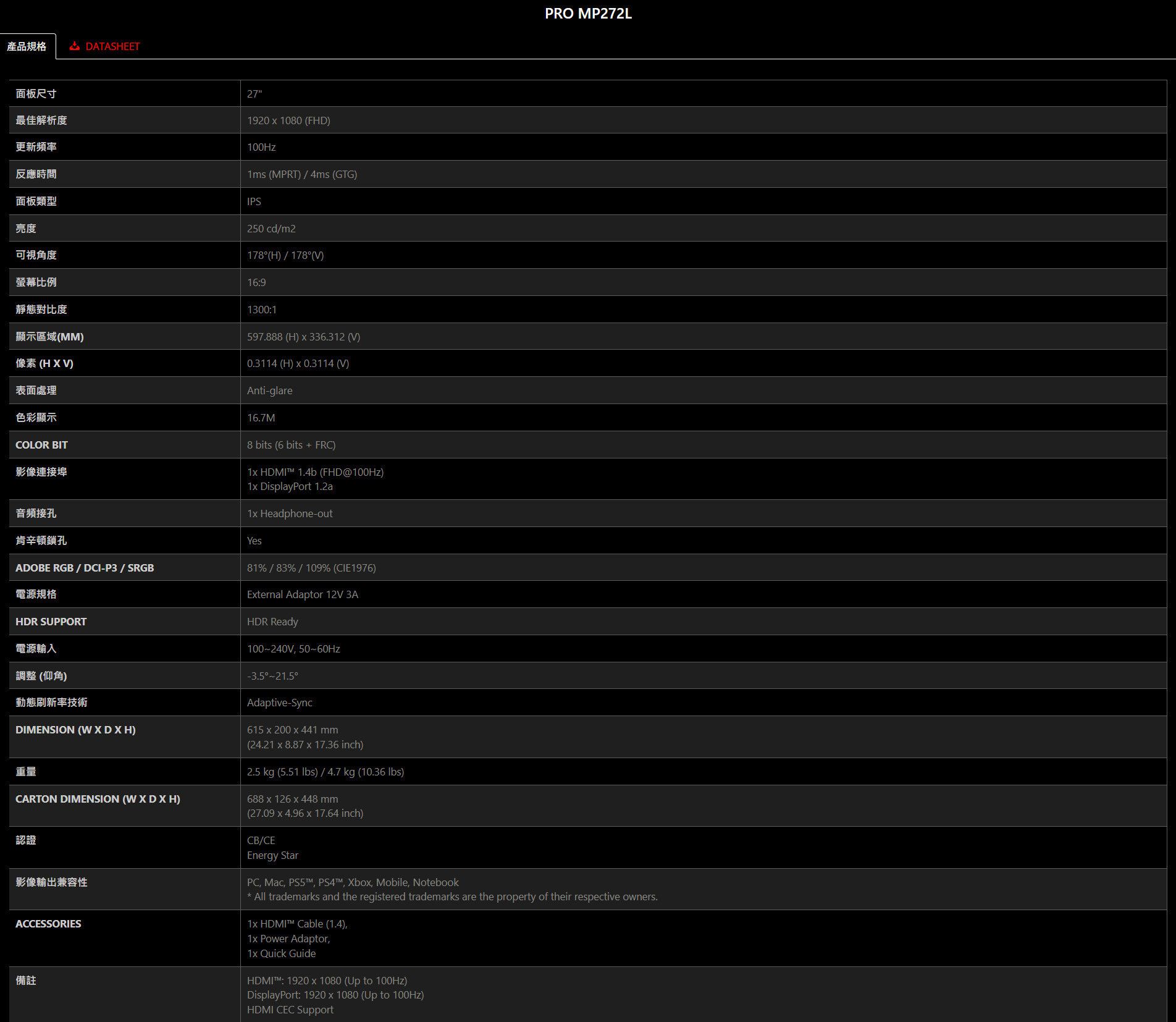
Task: Click the 688 x 126 x 448 mm value
Action: pyautogui.click(x=293, y=799)
